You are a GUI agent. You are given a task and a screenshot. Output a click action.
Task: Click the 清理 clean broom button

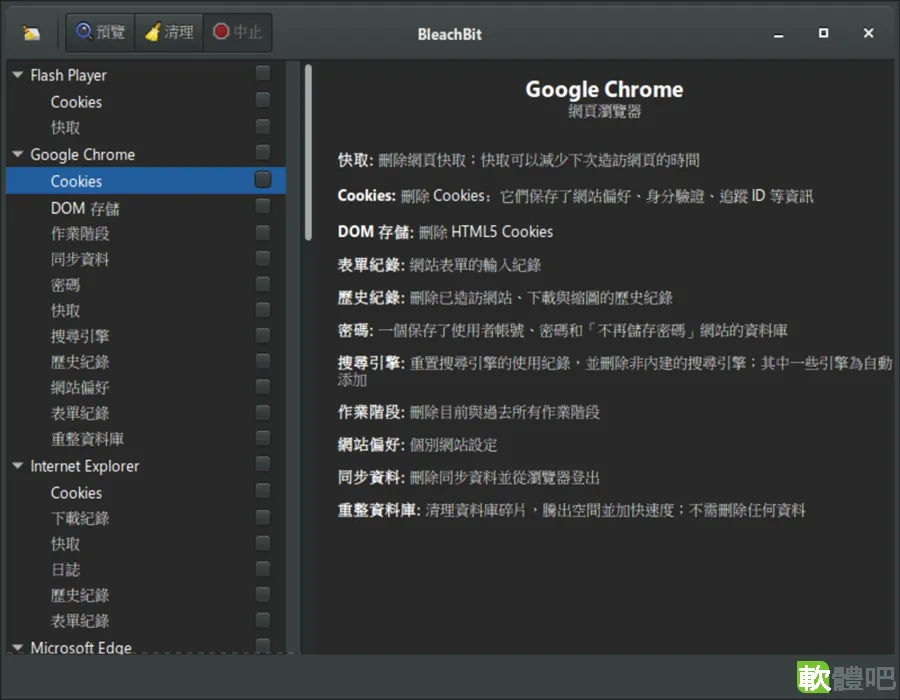coord(169,32)
